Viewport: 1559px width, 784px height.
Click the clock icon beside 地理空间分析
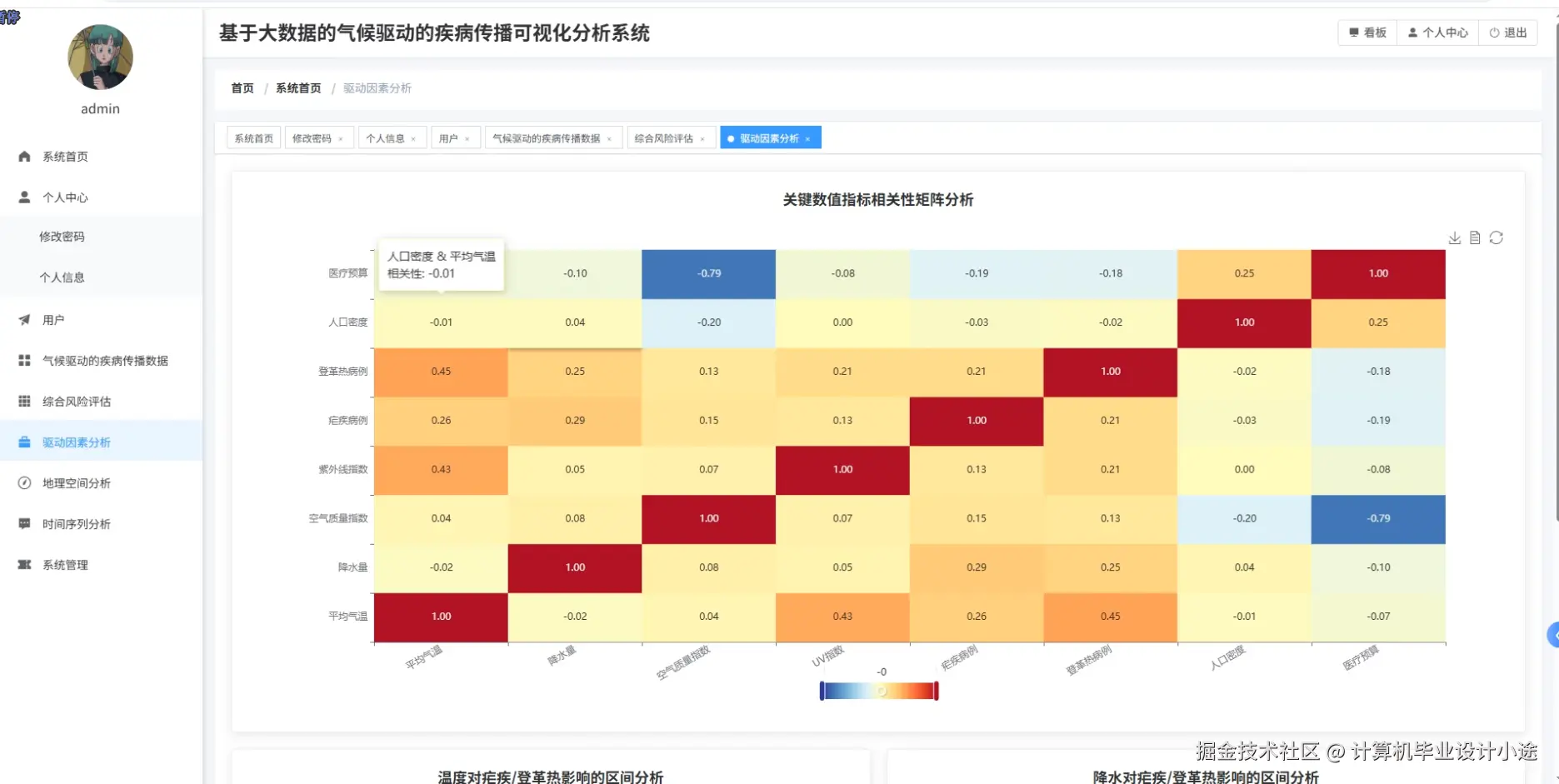(x=23, y=482)
